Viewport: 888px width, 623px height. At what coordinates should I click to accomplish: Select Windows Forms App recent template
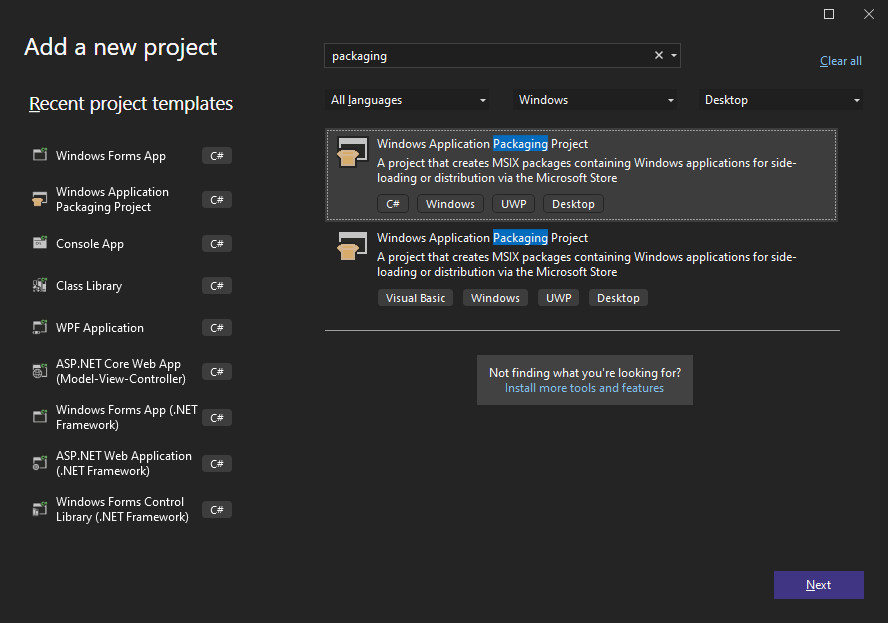pos(131,155)
